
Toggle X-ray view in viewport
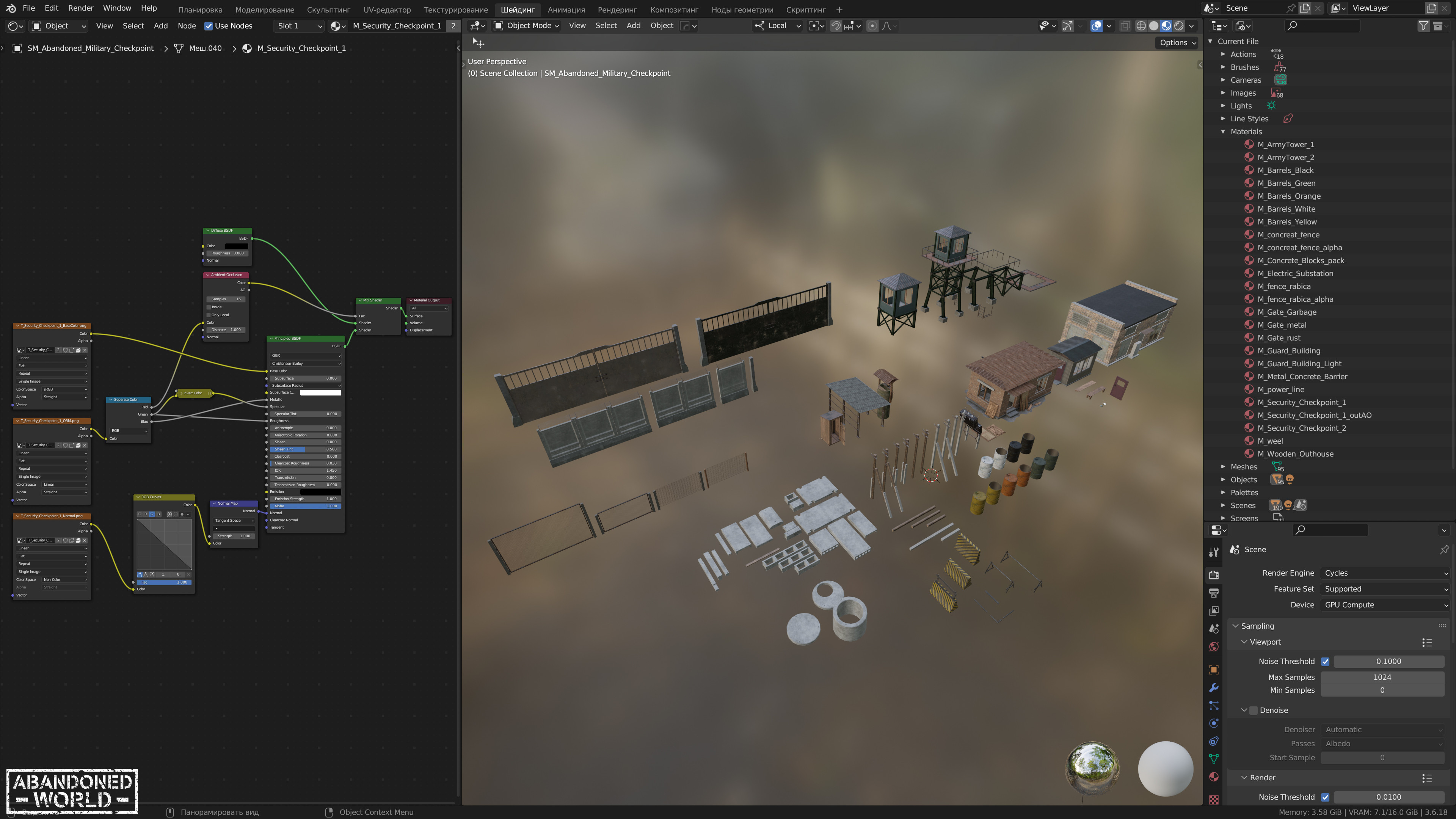(x=1125, y=26)
